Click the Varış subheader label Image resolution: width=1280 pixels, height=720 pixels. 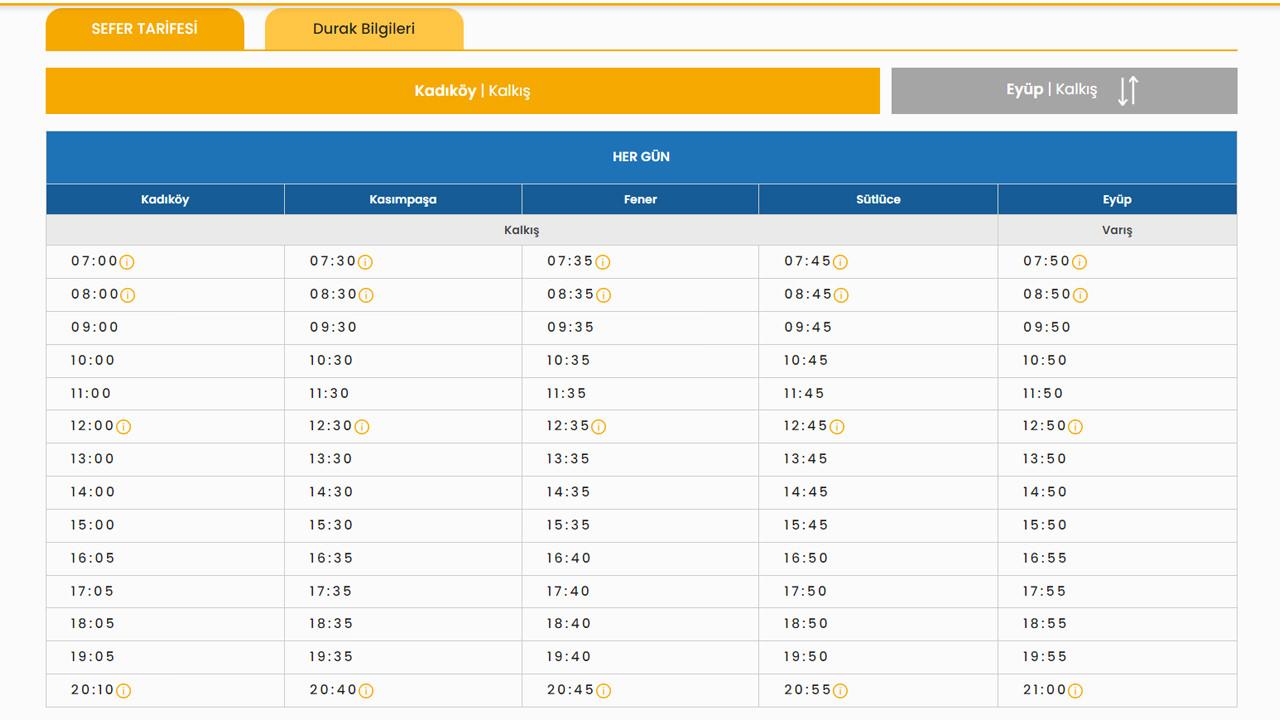(1117, 230)
